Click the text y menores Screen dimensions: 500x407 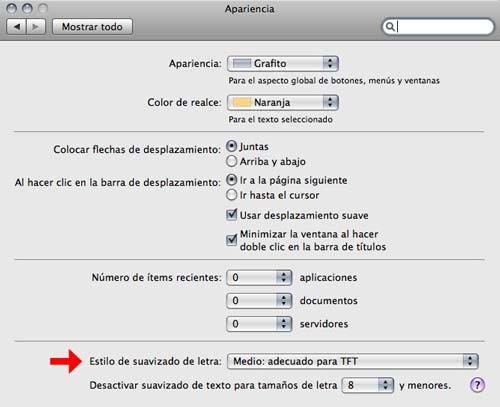425,386
